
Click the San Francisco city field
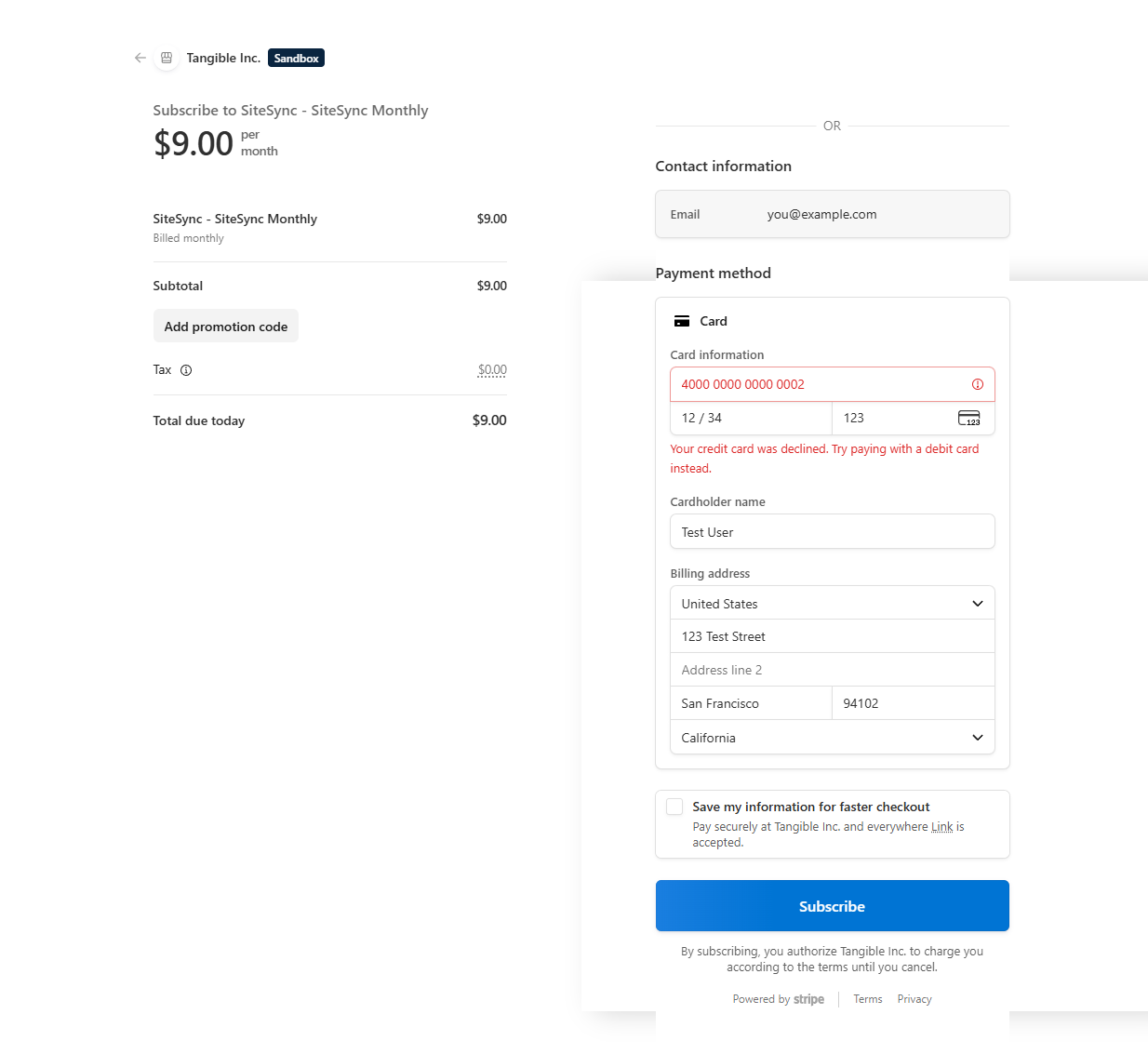751,703
